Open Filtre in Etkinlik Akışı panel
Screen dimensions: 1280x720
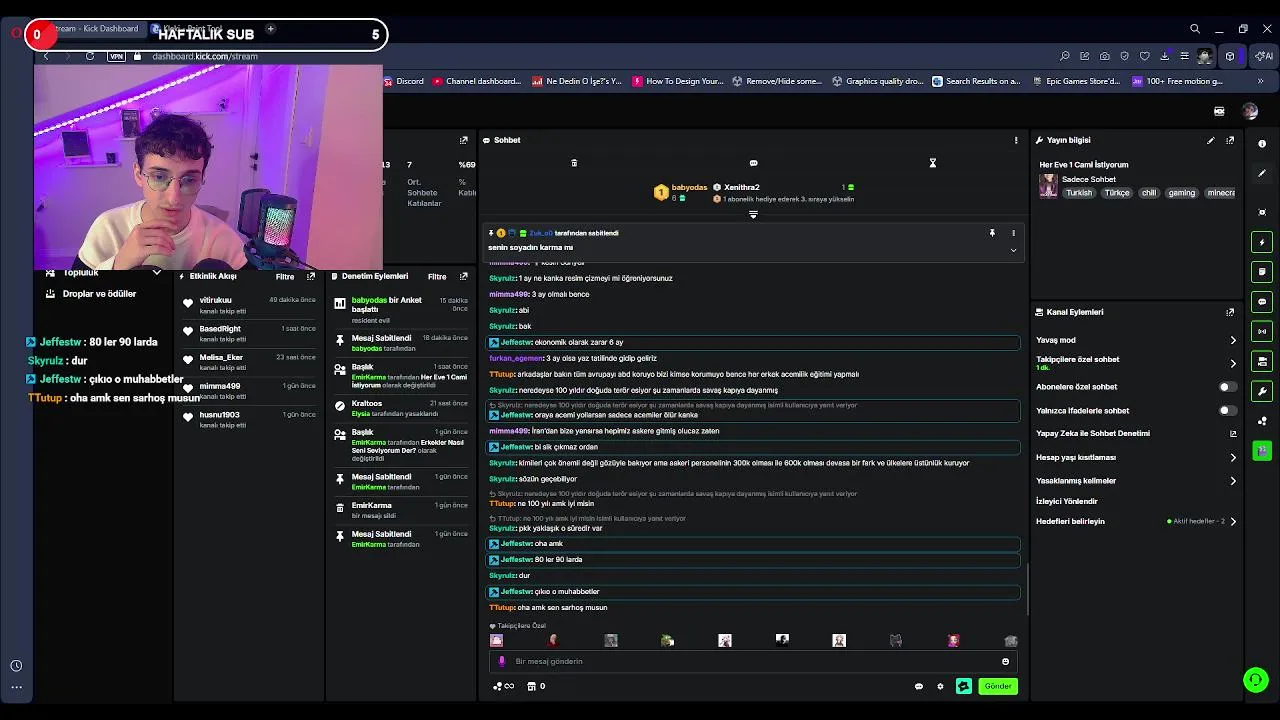285,276
